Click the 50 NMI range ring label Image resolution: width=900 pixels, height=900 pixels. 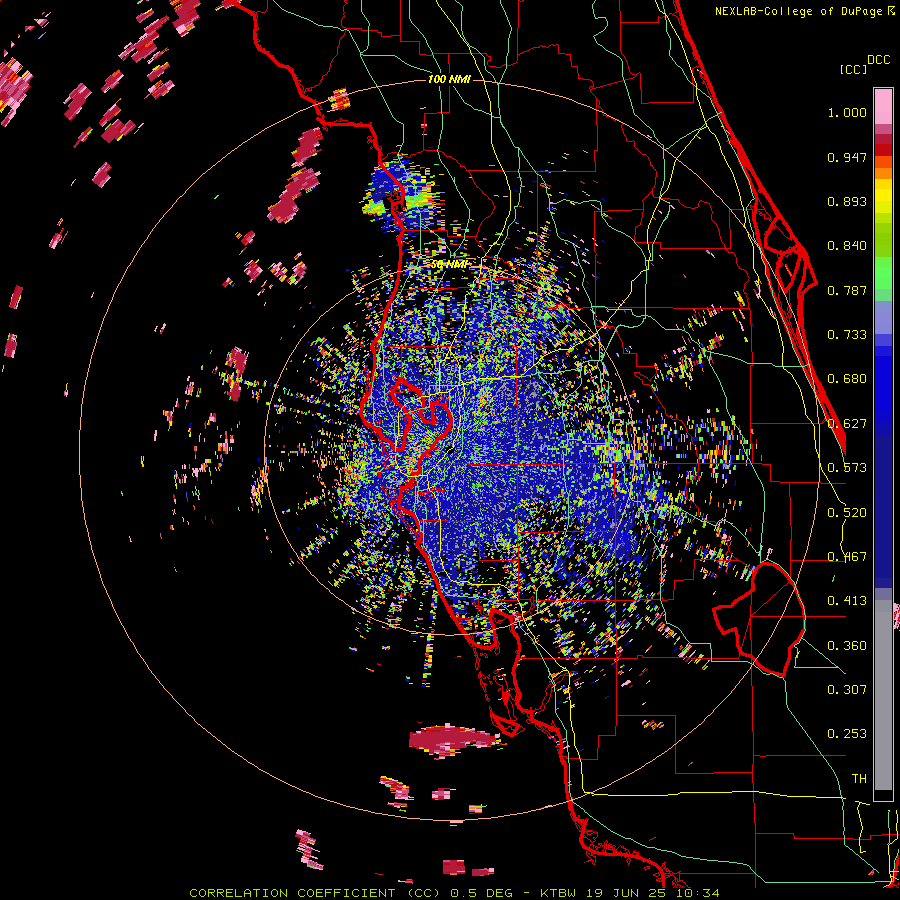(x=448, y=265)
